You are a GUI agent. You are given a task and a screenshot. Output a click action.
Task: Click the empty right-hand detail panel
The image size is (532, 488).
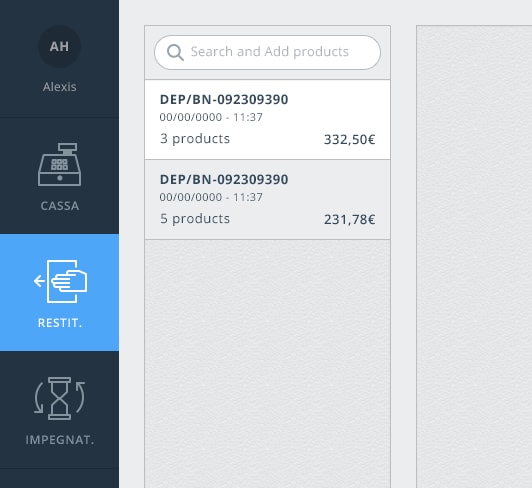pos(474,257)
